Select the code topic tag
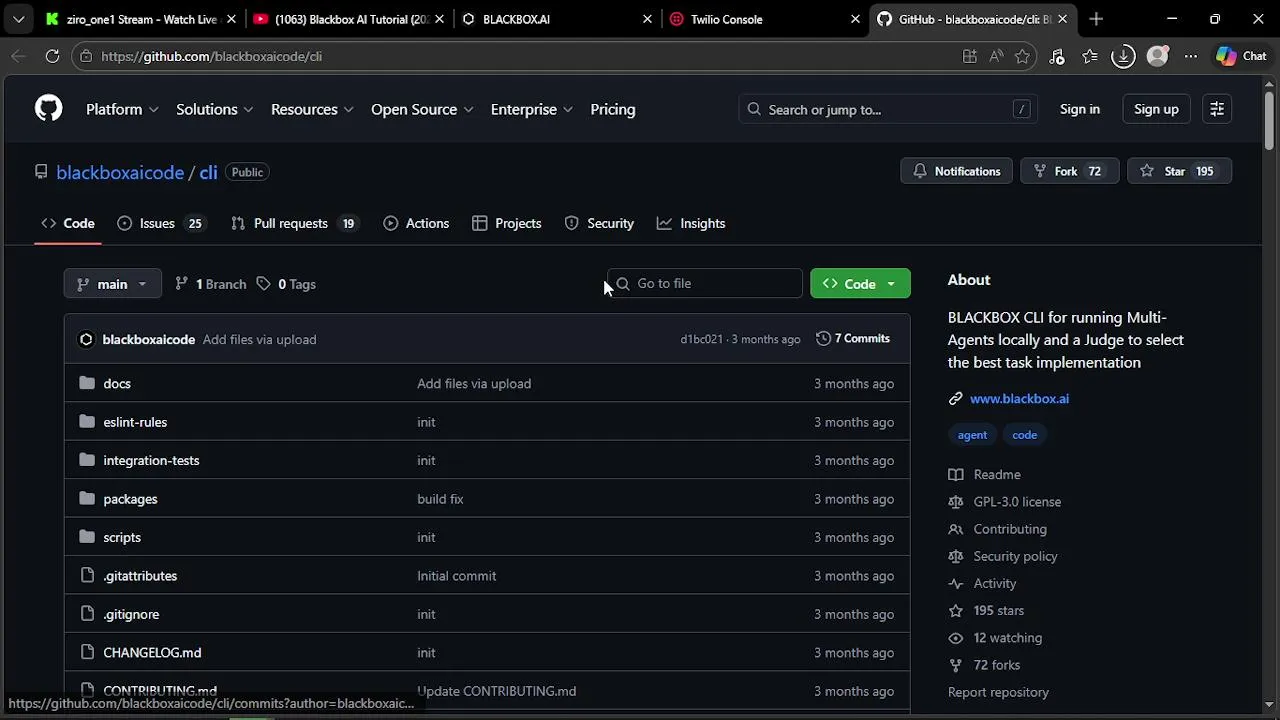Image resolution: width=1280 pixels, height=720 pixels. (x=1024, y=435)
